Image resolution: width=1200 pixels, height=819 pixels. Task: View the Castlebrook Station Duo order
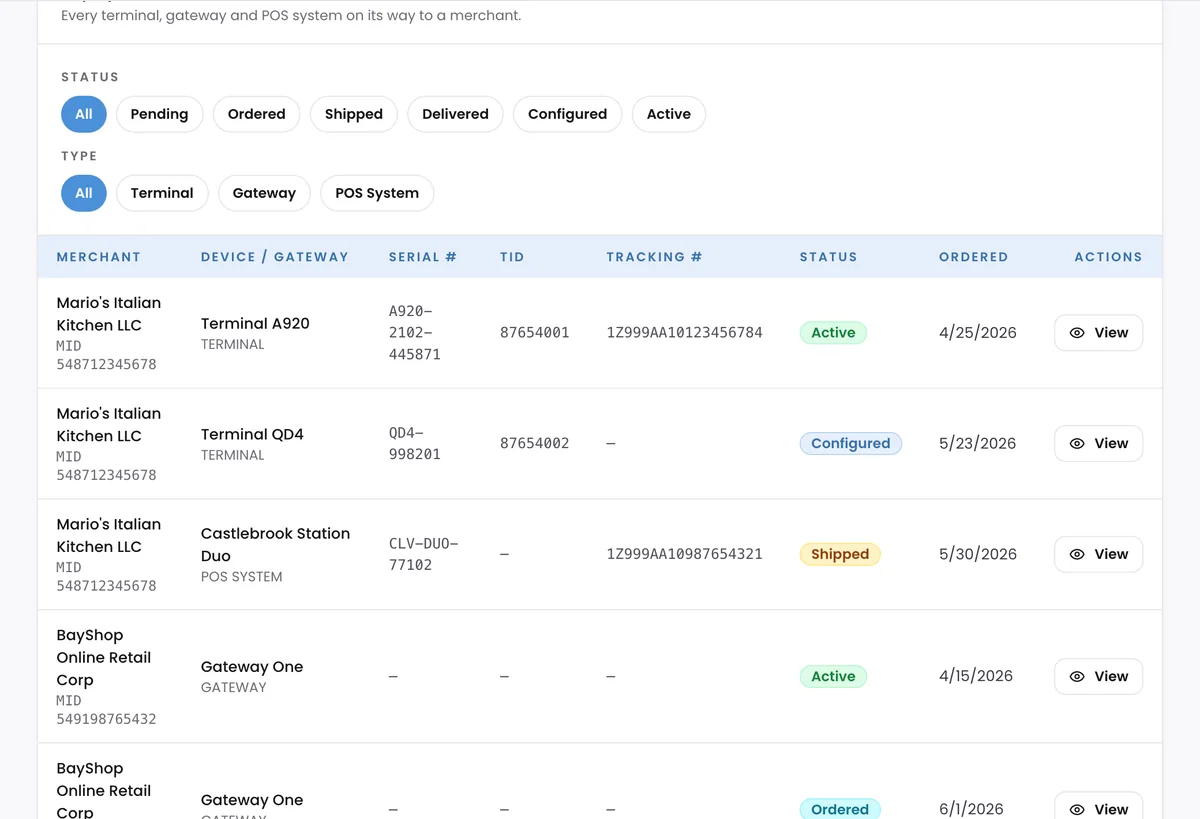[1098, 554]
